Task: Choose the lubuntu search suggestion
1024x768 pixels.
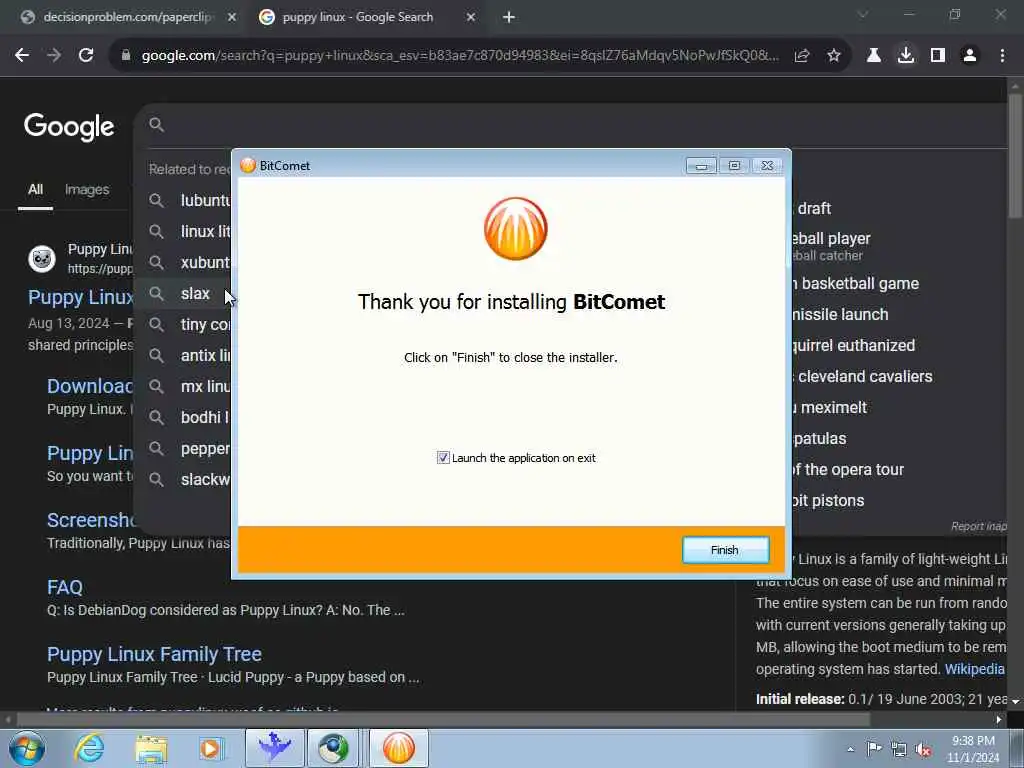Action: pos(183,200)
